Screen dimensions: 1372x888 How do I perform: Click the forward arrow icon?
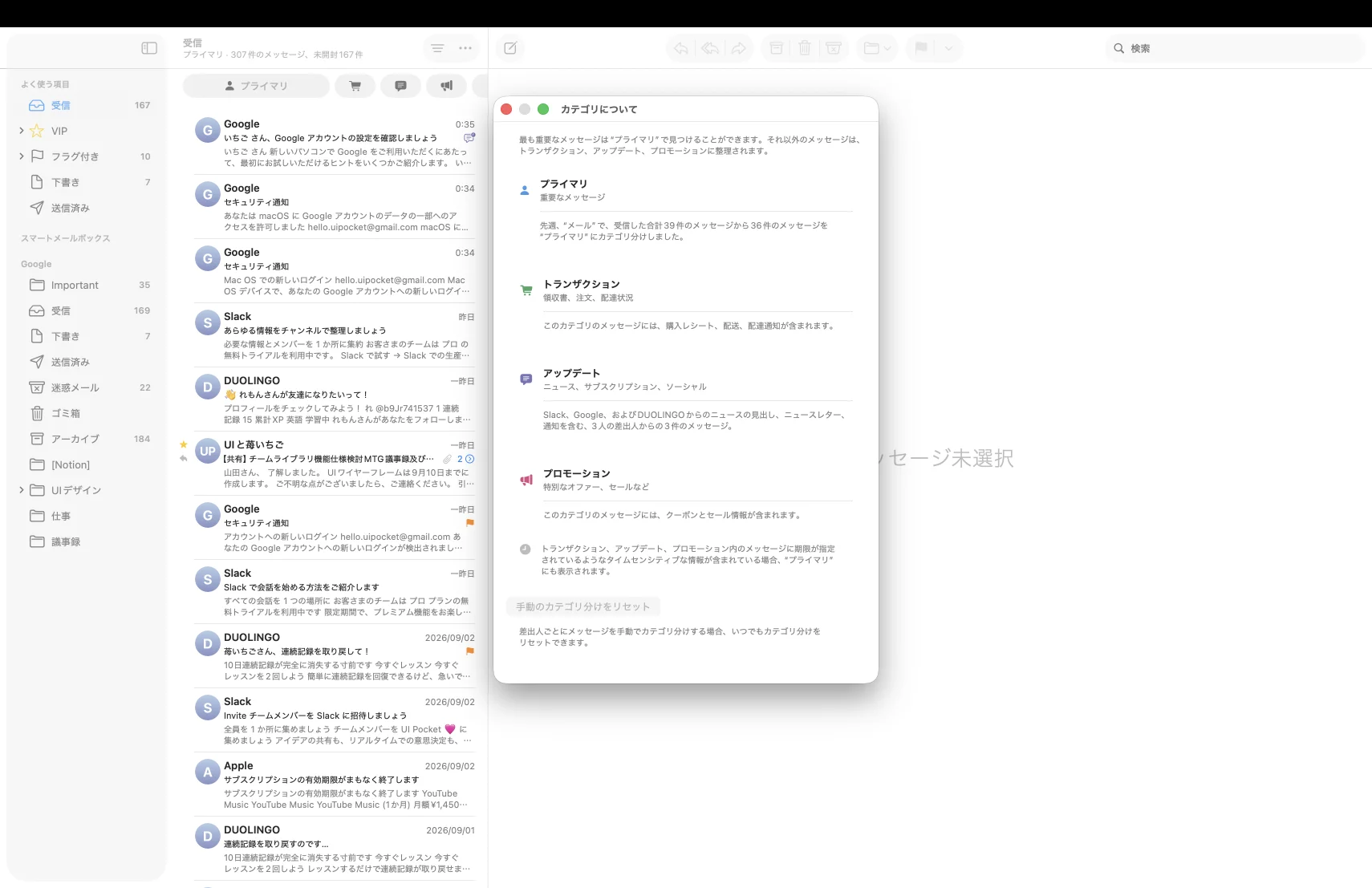tap(738, 48)
